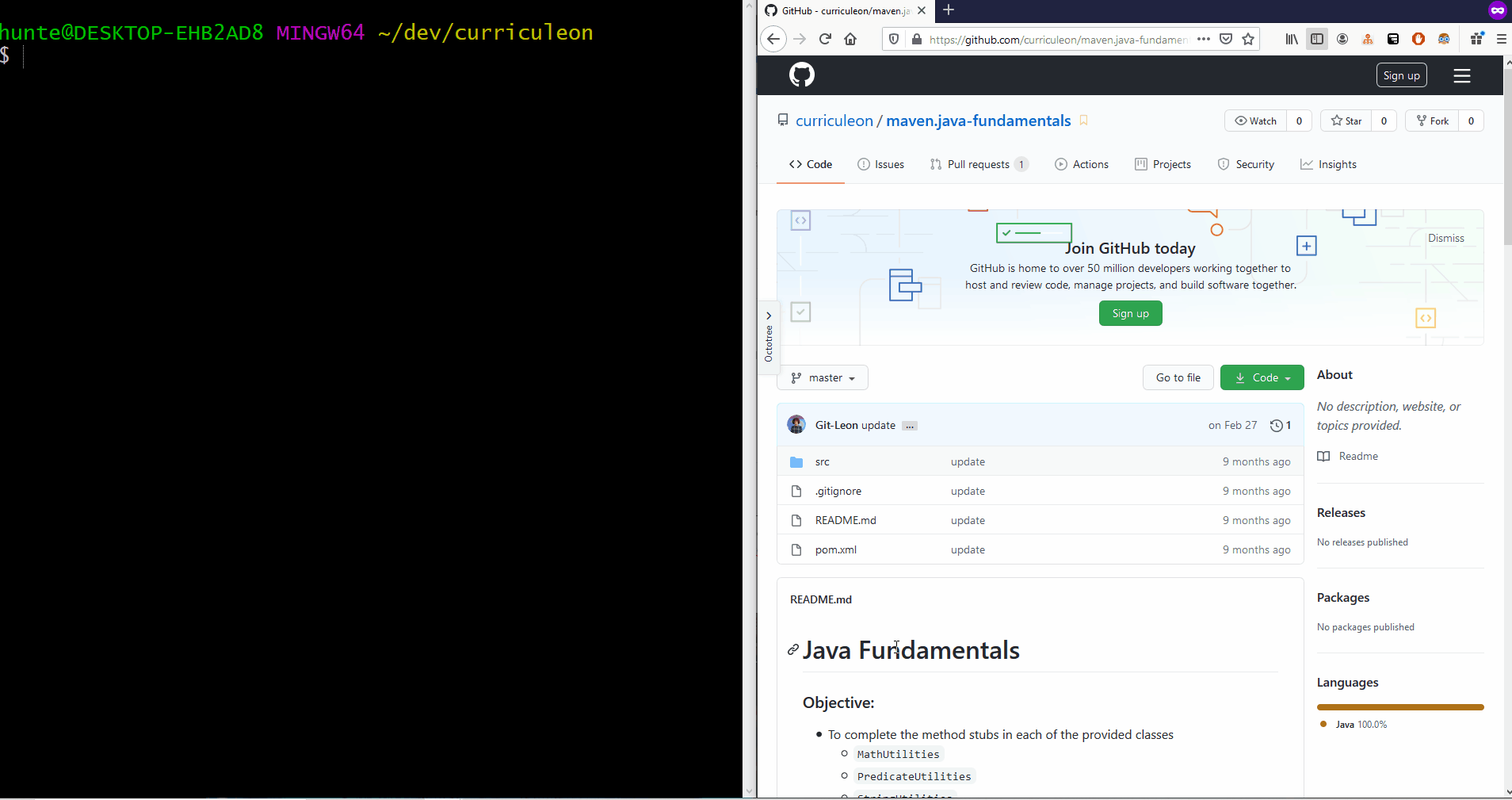Open Pull requests tab

click(979, 164)
